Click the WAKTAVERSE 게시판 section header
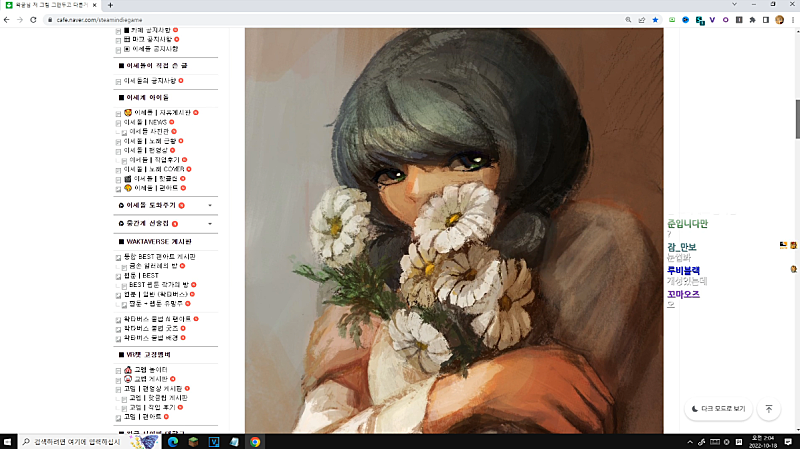Viewport: 800px width, 449px height. click(x=159, y=241)
